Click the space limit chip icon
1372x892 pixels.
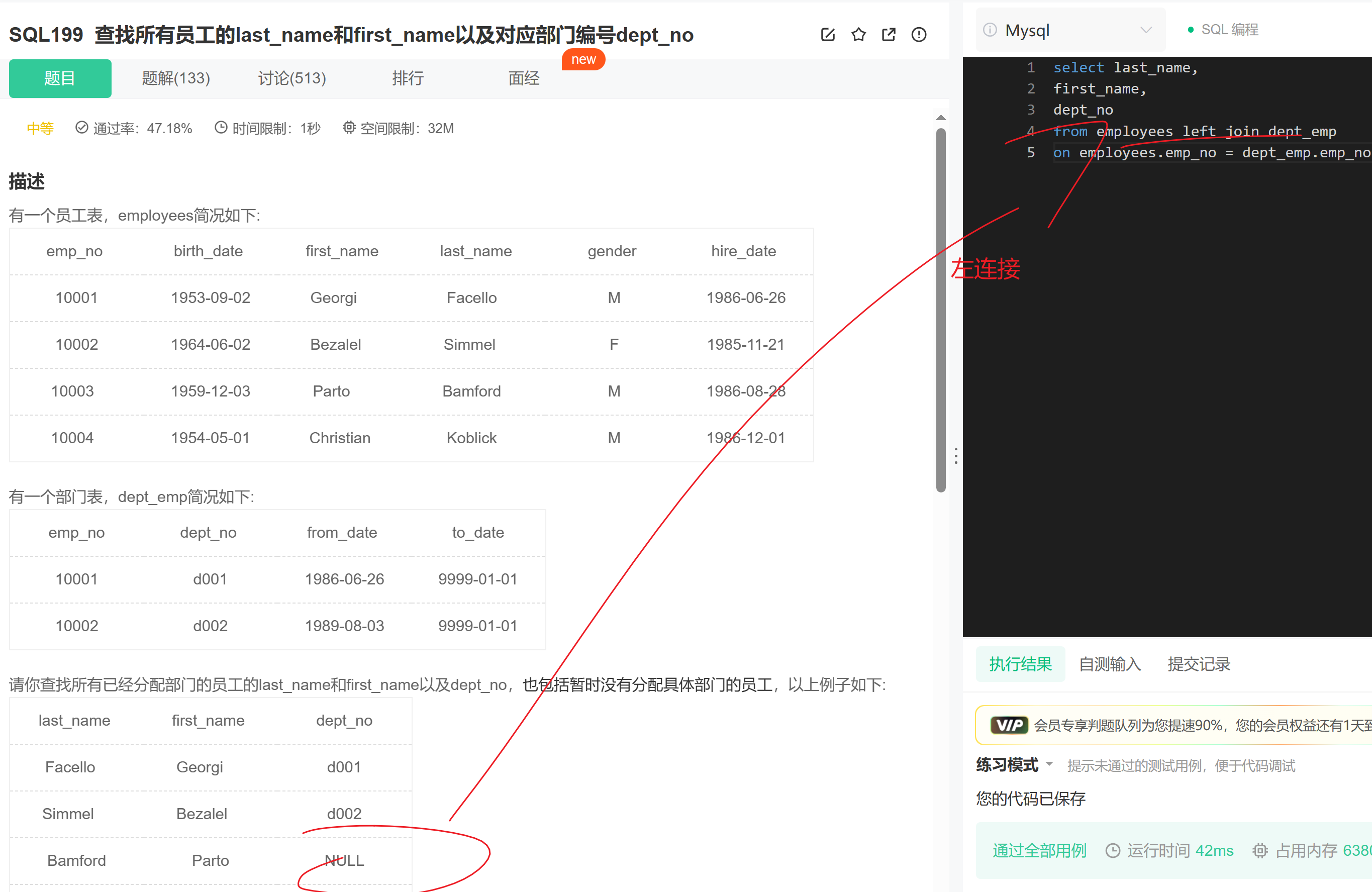click(x=349, y=128)
